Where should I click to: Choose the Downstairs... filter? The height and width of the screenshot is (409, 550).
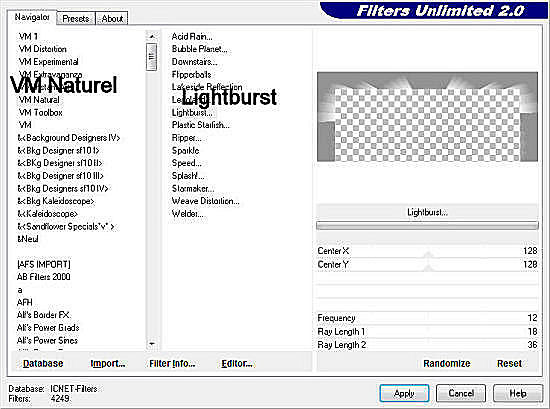coord(194,62)
